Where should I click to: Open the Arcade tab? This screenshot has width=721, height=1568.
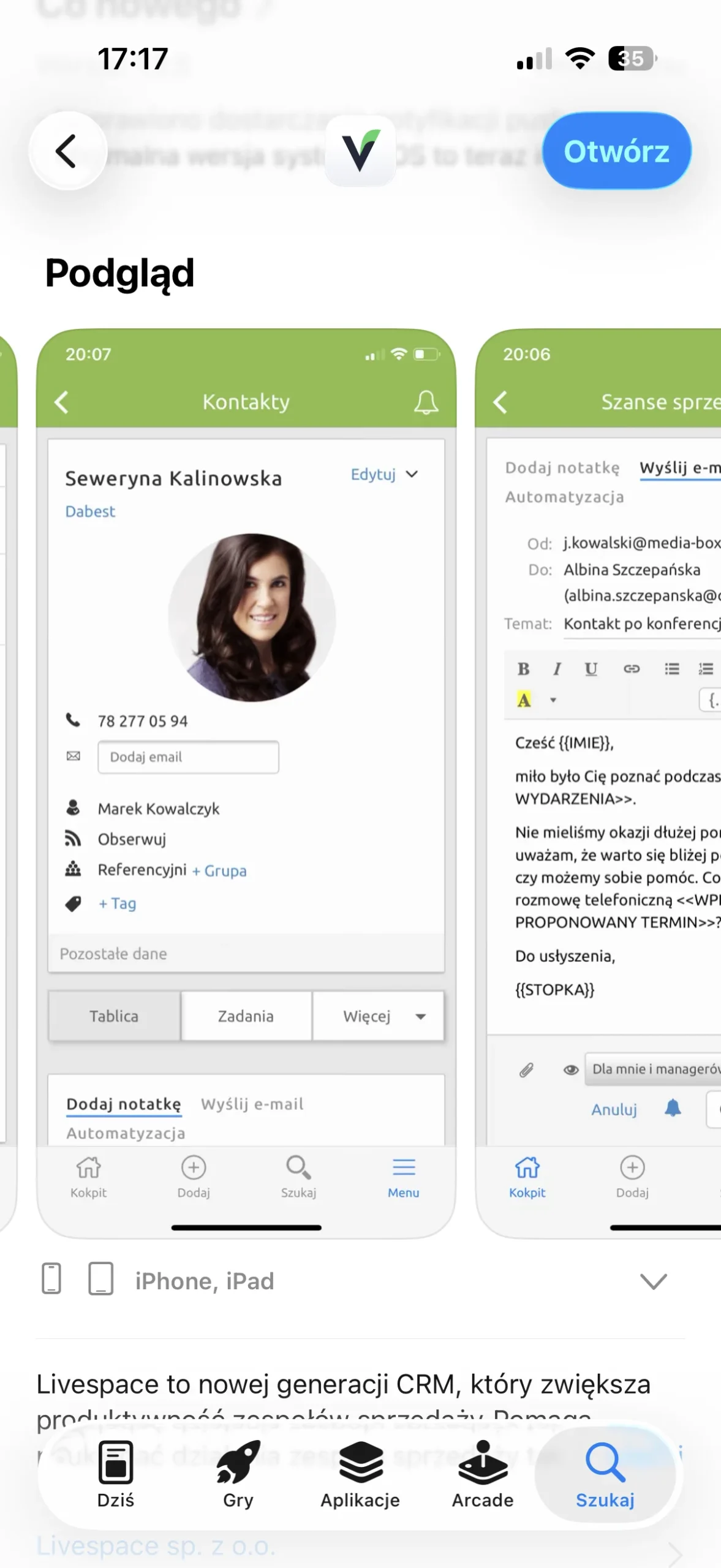[483, 1476]
